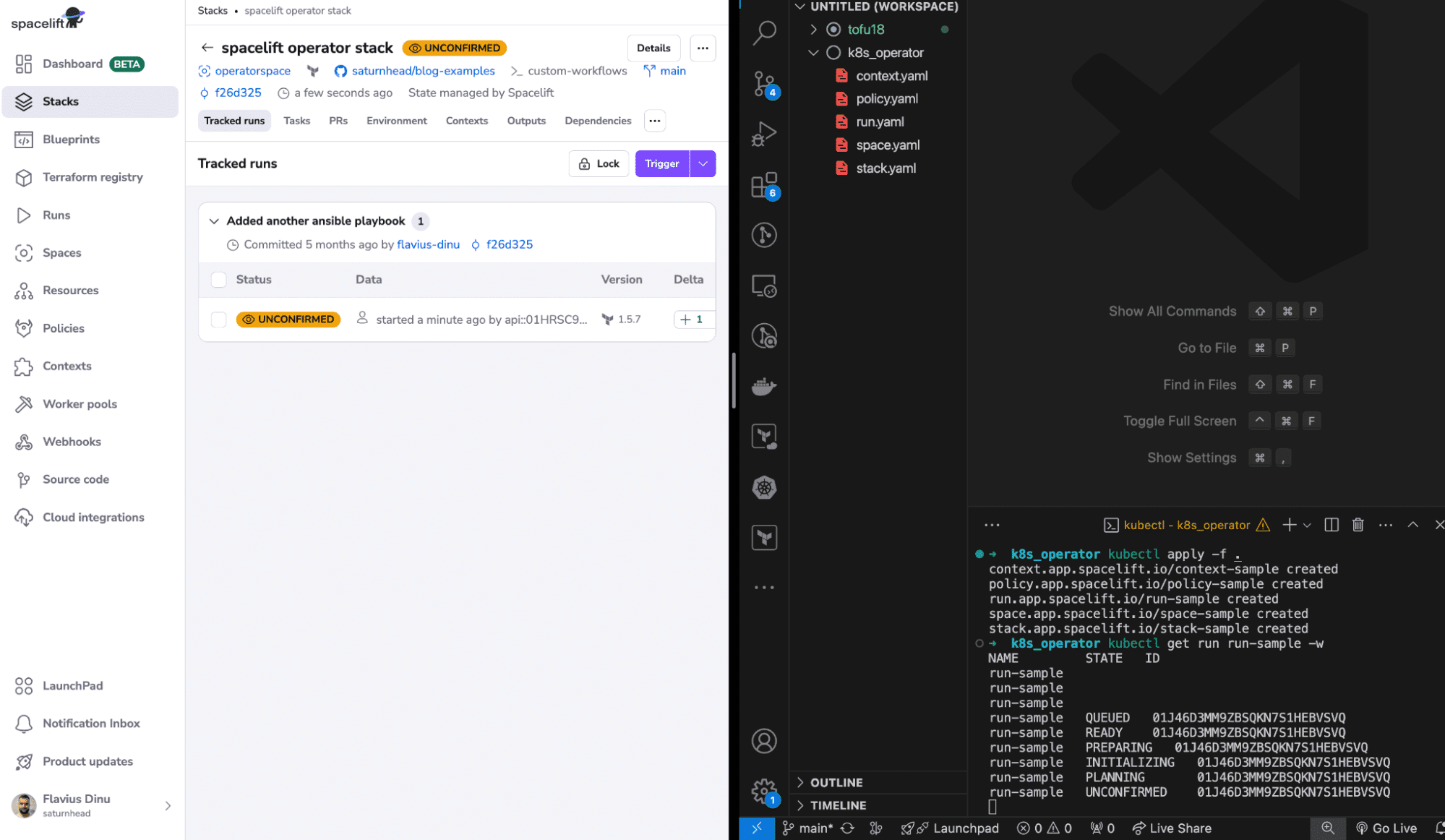
Task: Check the UNCONFIRMED run row checkbox
Action: coord(218,320)
